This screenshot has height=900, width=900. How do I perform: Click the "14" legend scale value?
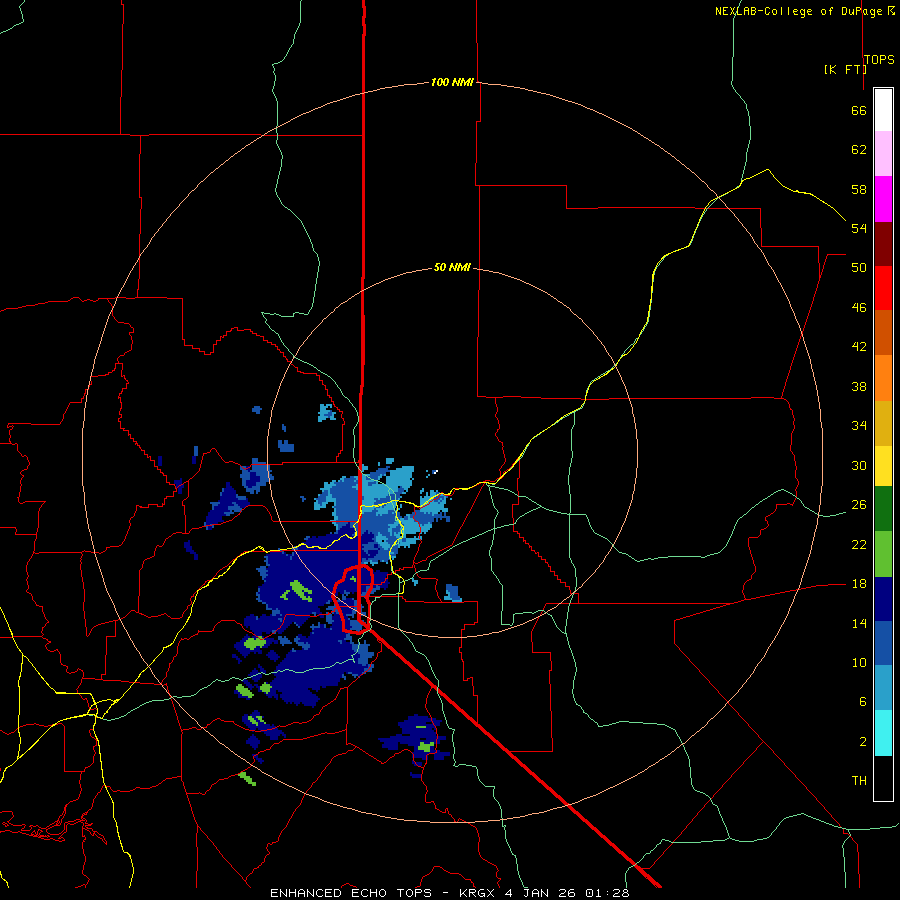pos(859,623)
